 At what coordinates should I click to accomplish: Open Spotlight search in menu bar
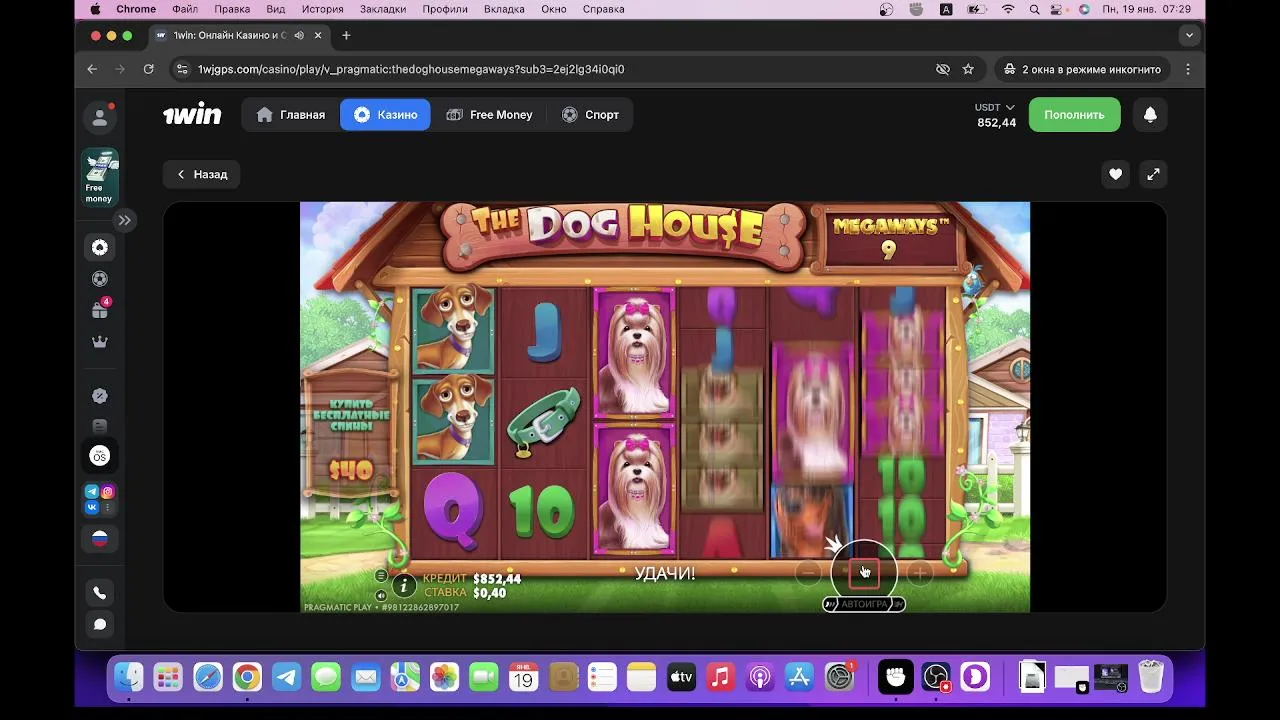click(1034, 9)
